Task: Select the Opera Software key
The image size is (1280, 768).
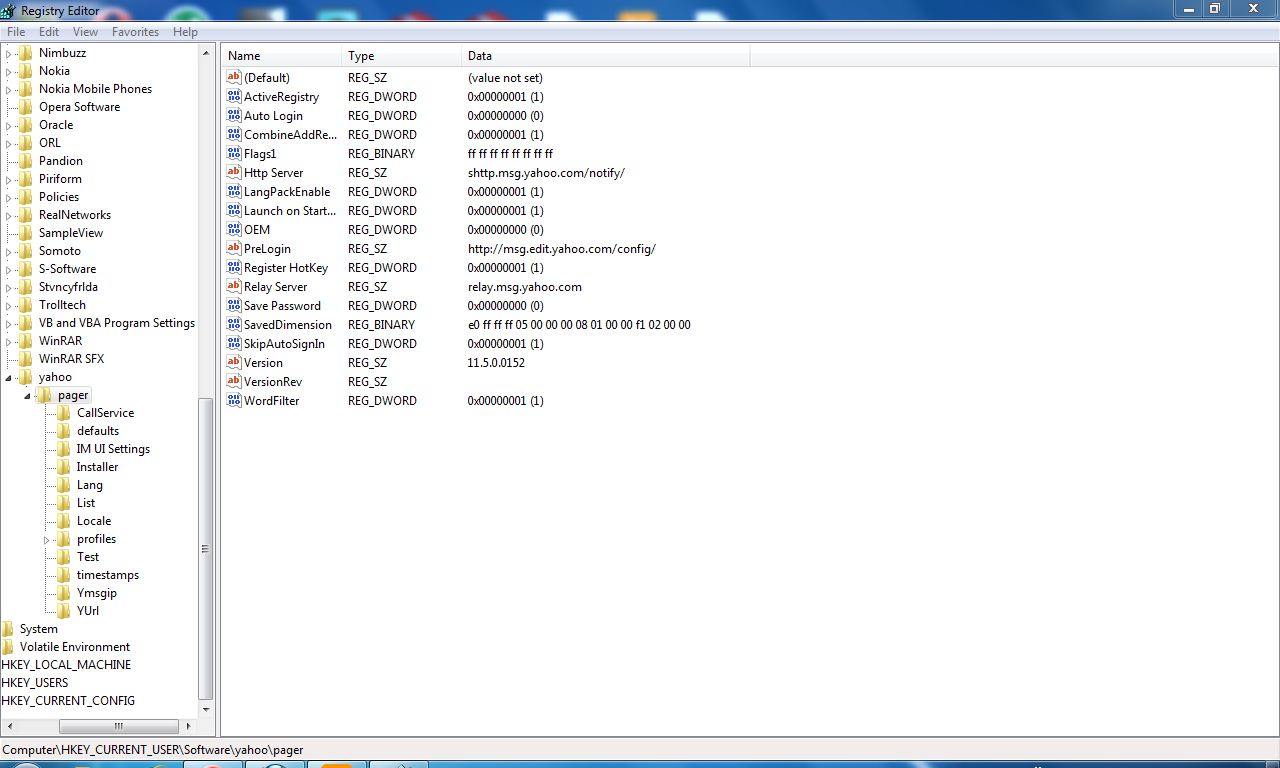Action: coord(79,107)
